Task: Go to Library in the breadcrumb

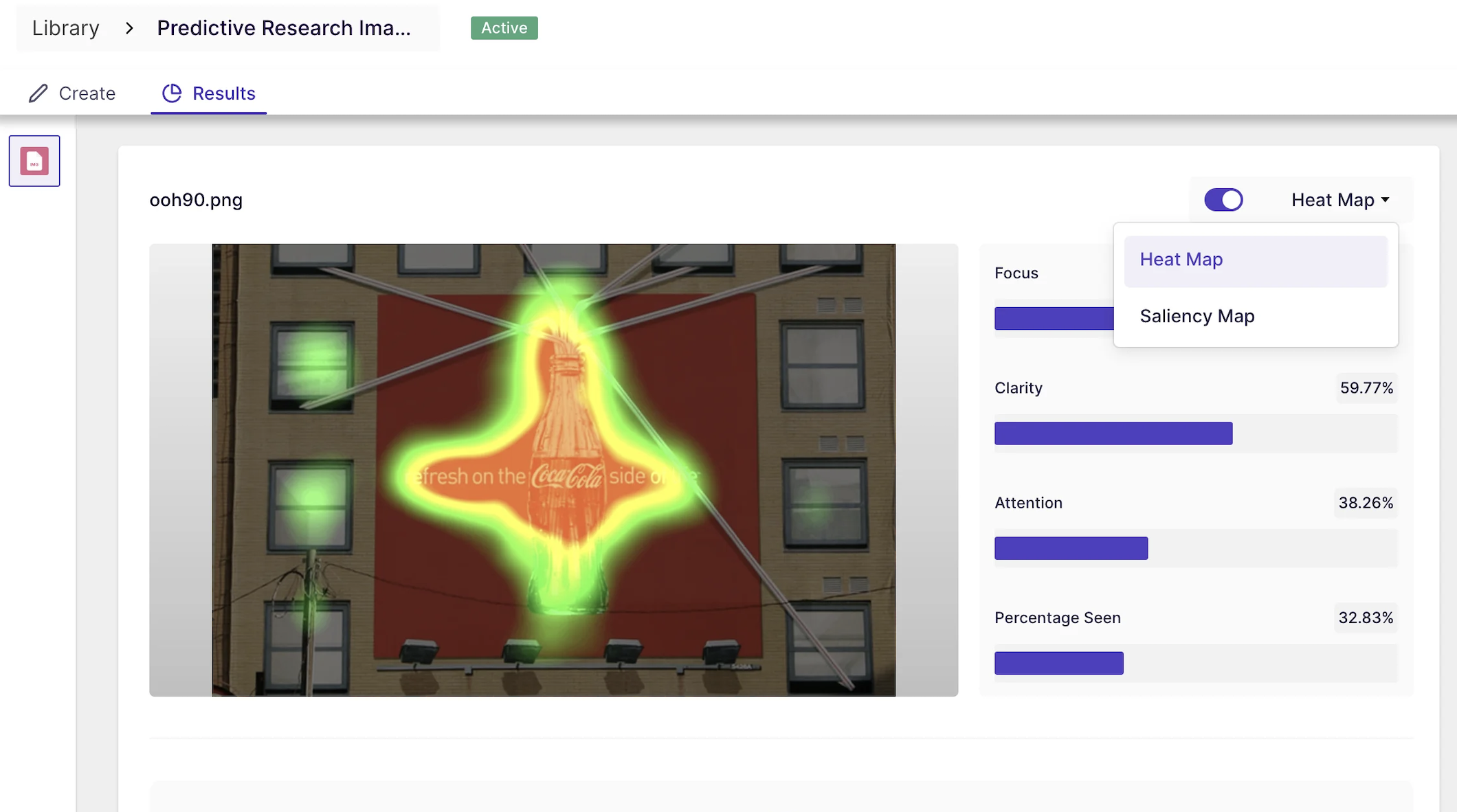Action: click(x=65, y=28)
